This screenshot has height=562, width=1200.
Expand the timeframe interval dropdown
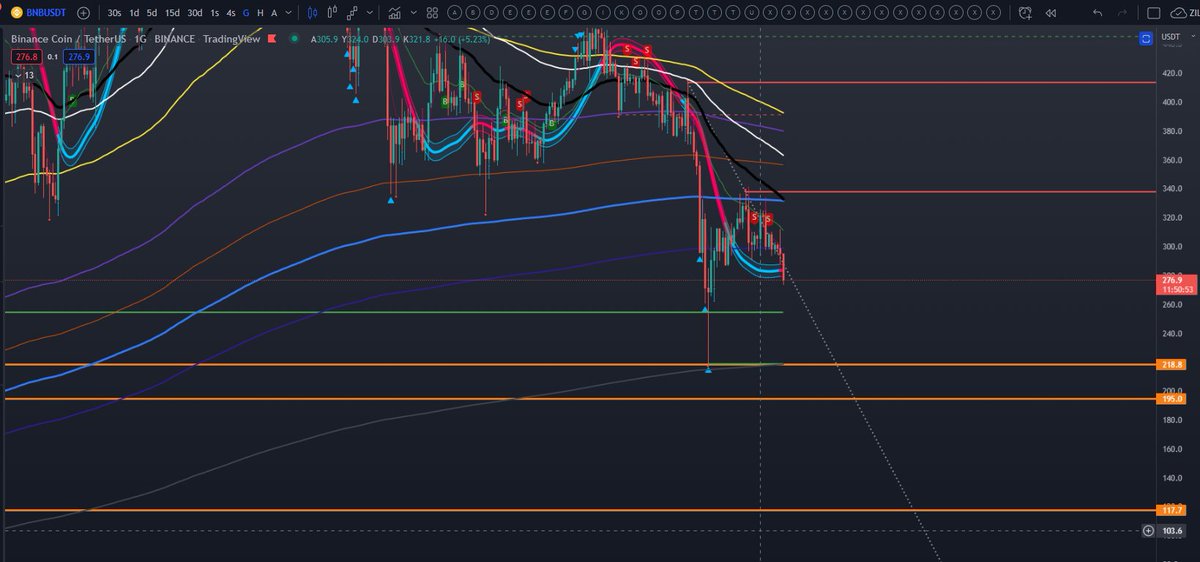tap(290, 13)
